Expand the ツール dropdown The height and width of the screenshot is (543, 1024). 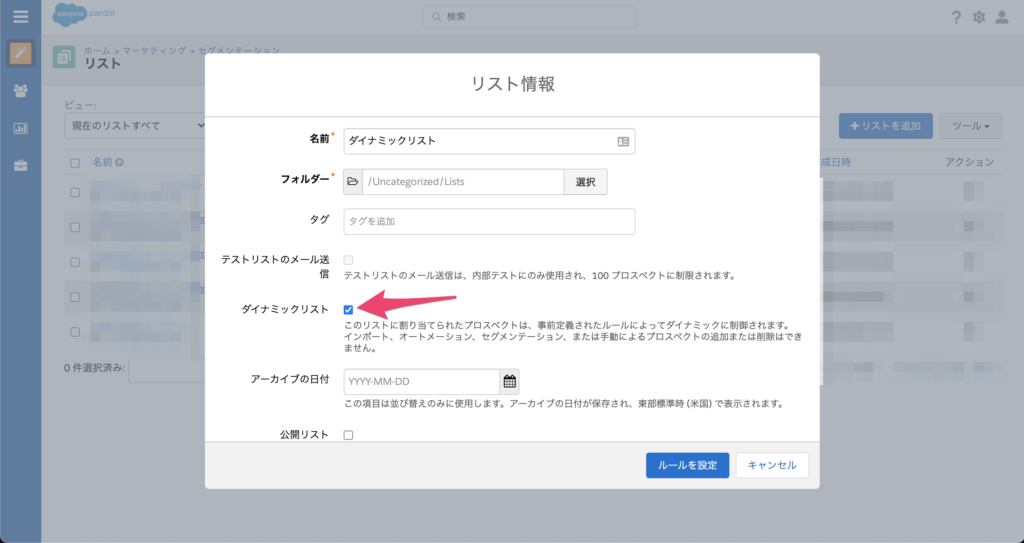pos(971,126)
